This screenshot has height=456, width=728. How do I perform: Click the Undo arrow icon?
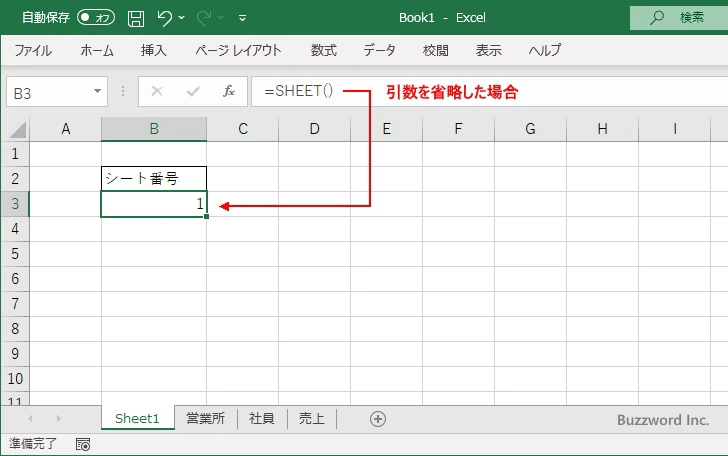point(165,18)
